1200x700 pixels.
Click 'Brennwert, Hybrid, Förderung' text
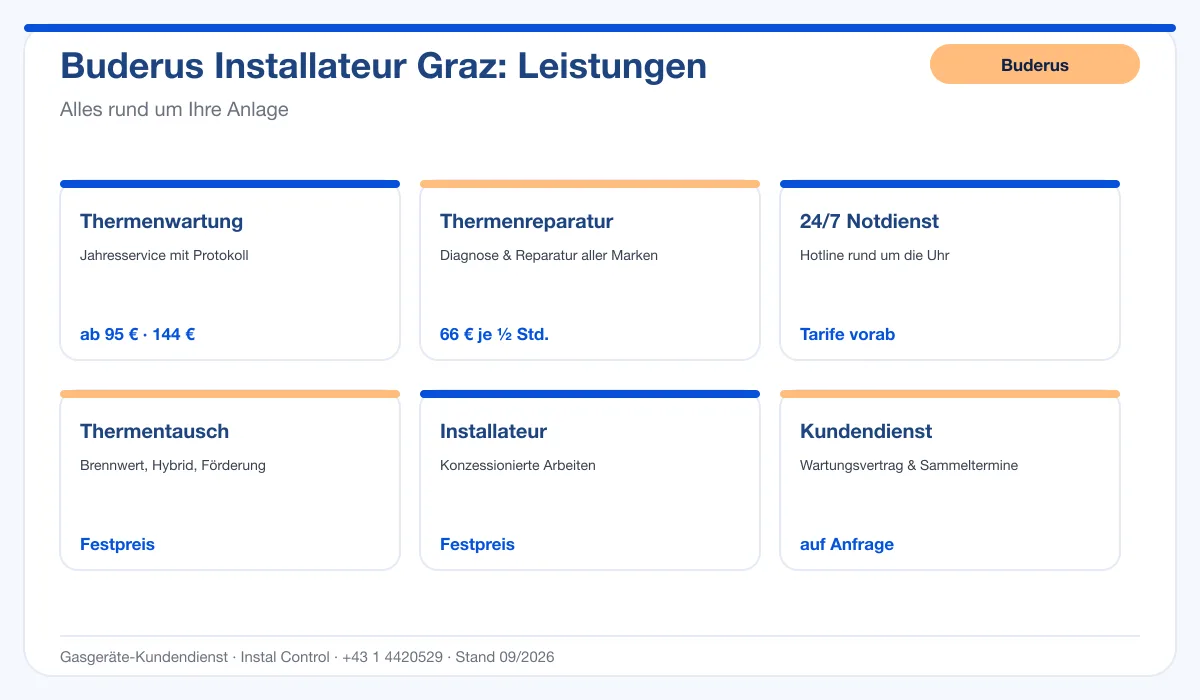pyautogui.click(x=173, y=465)
